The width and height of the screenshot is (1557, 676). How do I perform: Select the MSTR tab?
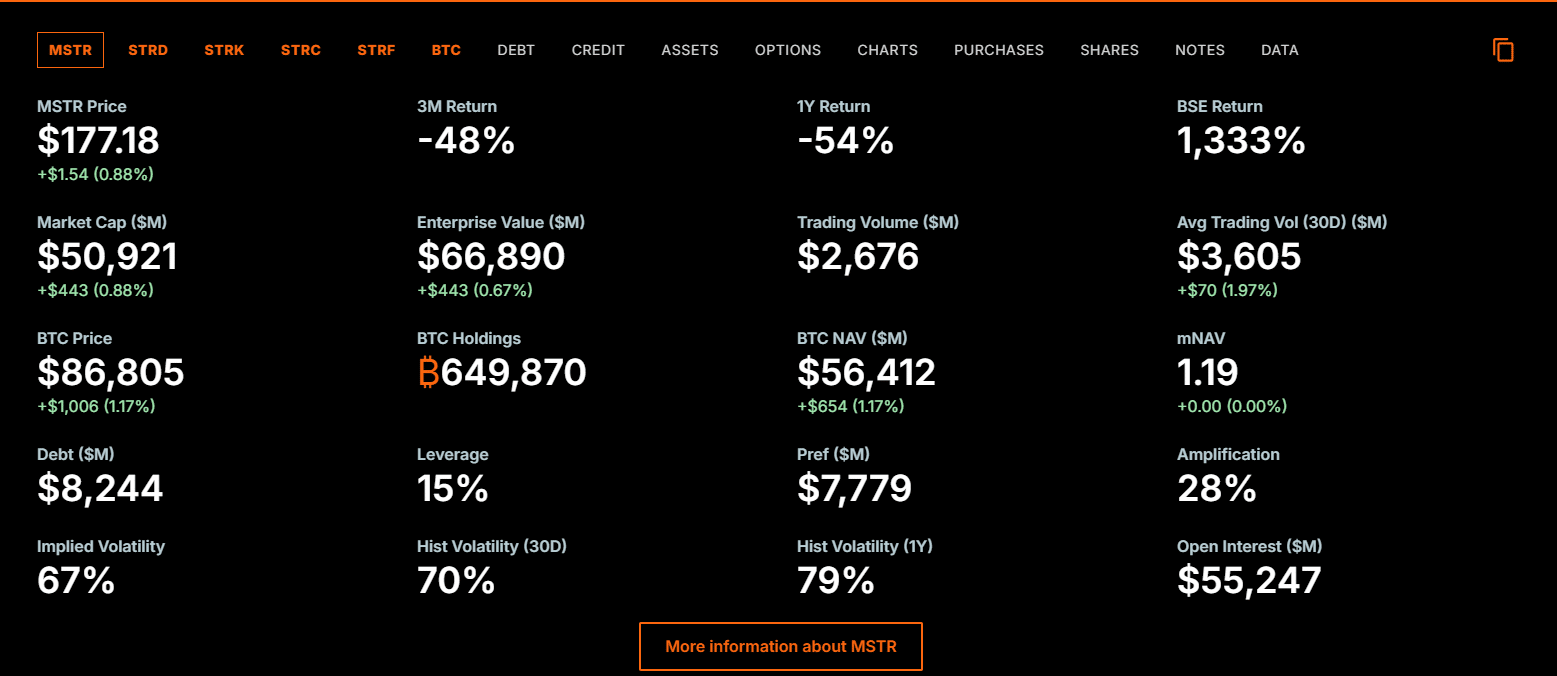tap(70, 50)
